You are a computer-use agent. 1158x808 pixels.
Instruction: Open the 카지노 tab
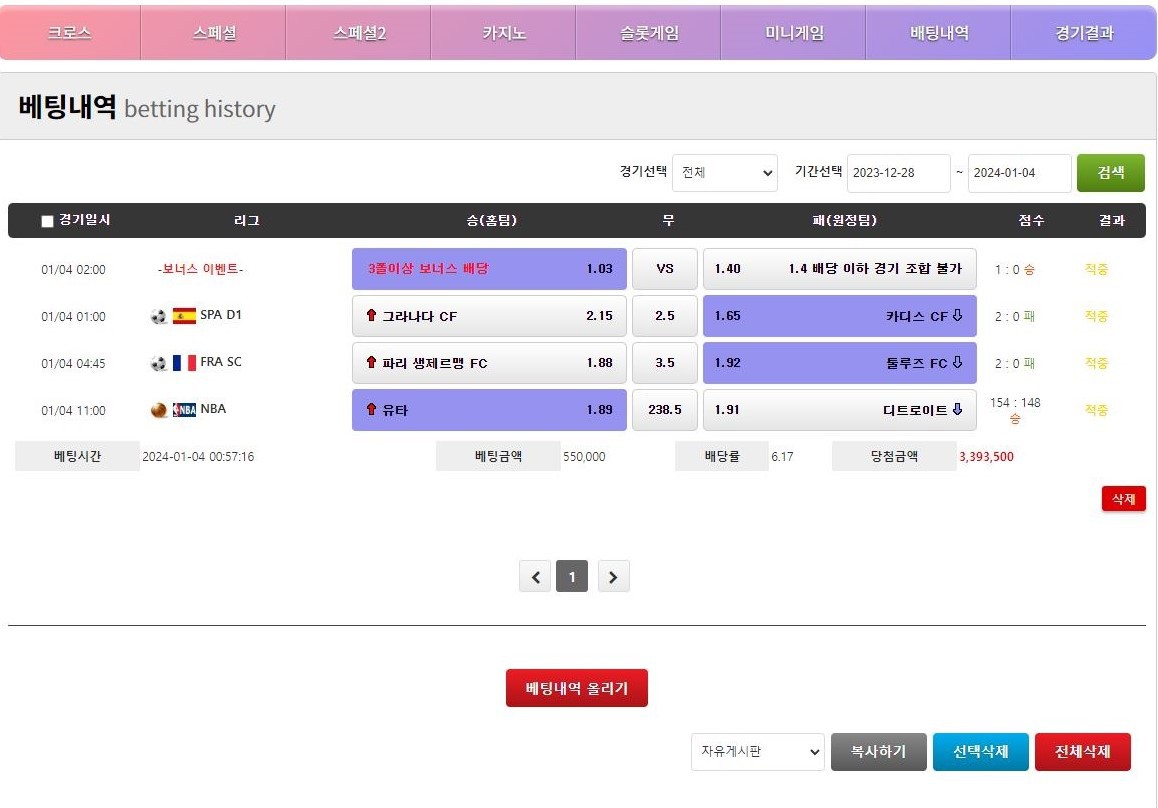coord(503,33)
